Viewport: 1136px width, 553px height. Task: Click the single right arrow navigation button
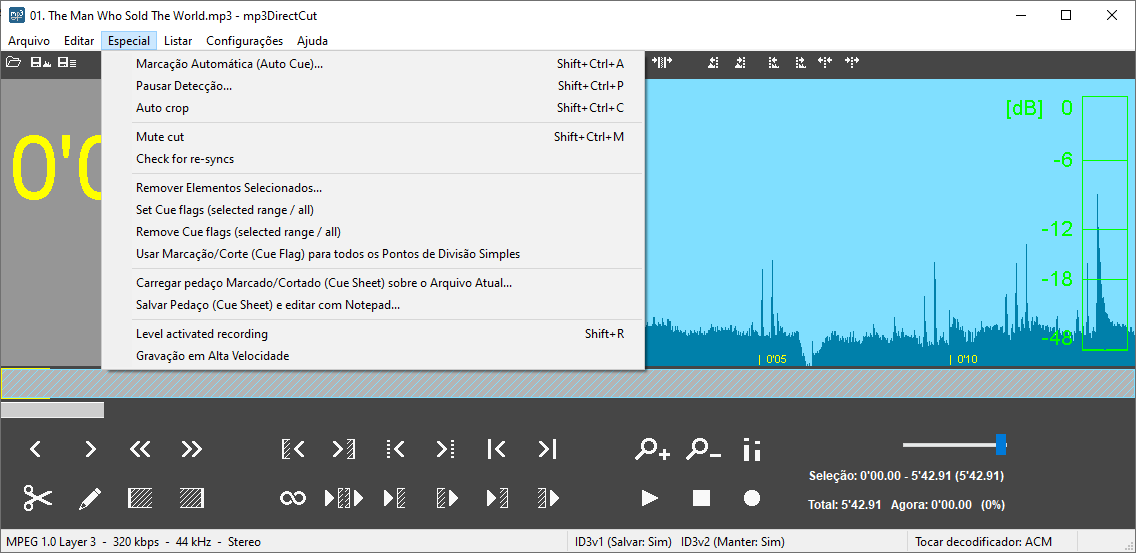coord(90,449)
